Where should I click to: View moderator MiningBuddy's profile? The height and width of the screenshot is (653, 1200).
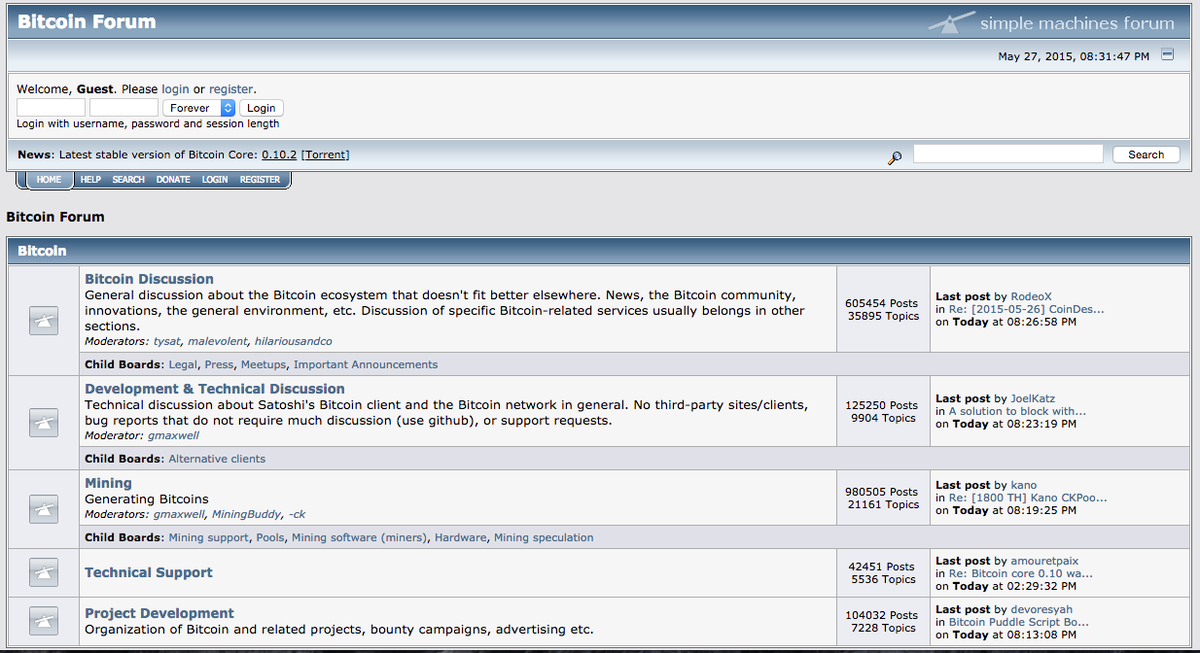click(246, 514)
